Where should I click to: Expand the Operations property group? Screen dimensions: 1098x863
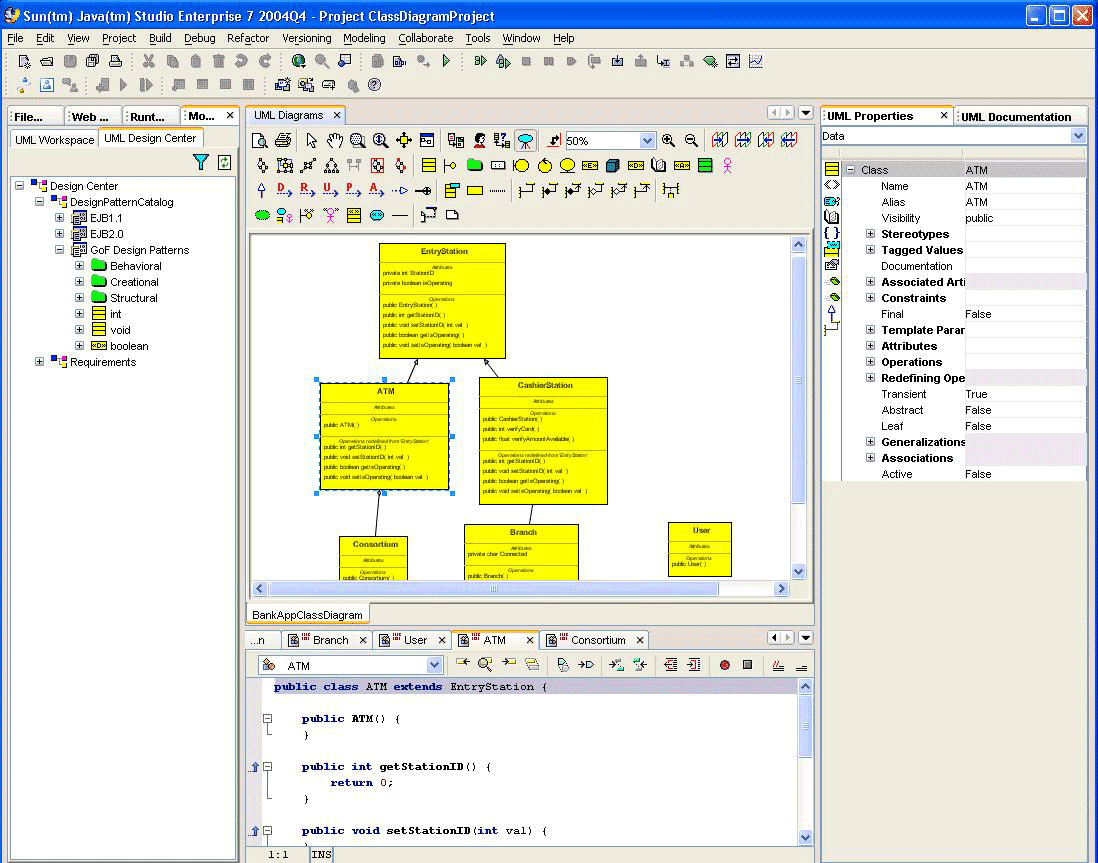tap(870, 362)
